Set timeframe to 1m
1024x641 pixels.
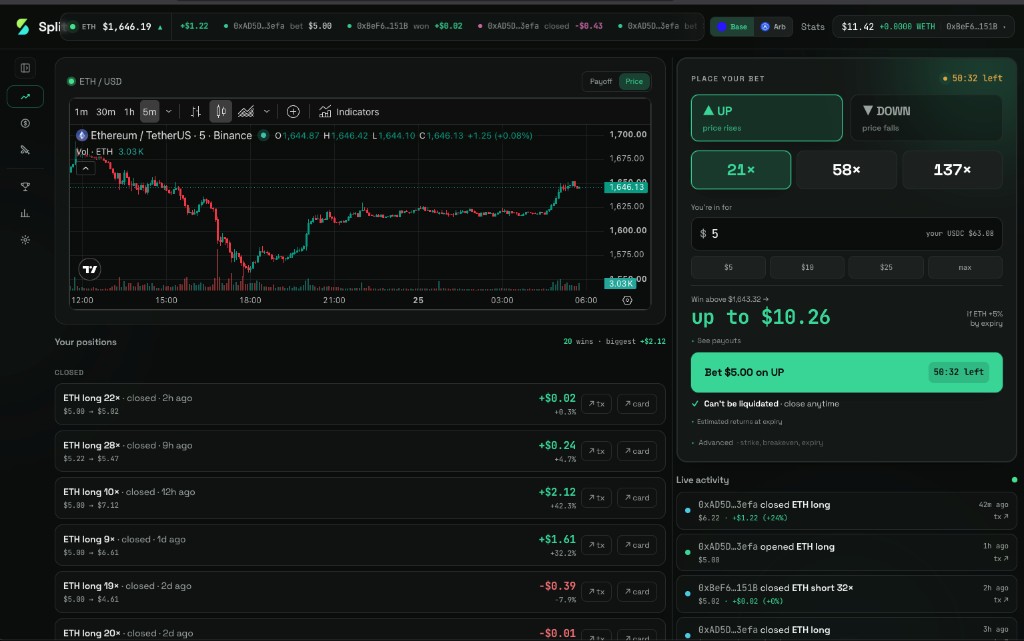(81, 112)
